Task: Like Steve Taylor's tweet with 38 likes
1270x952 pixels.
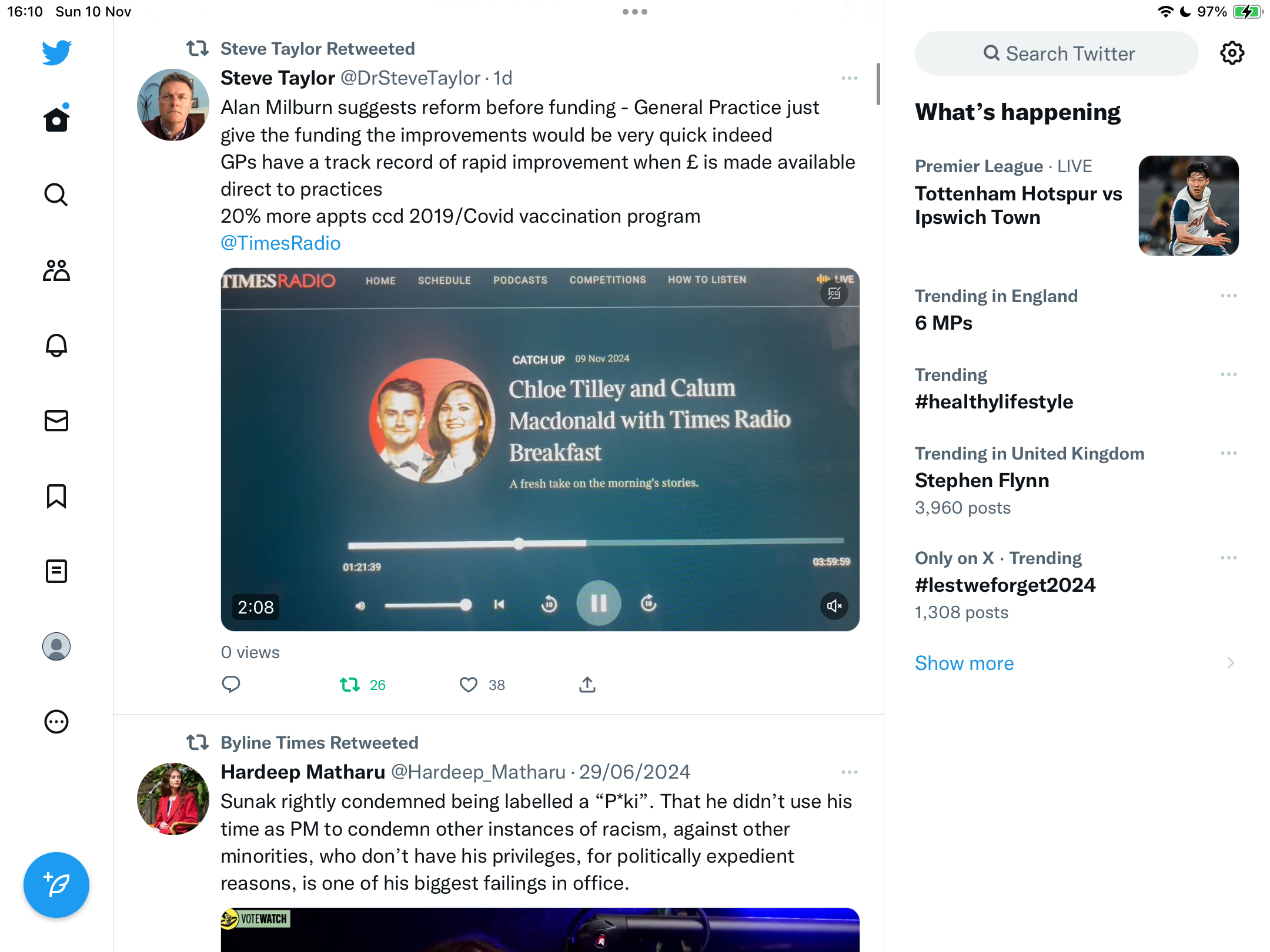Action: click(x=482, y=685)
